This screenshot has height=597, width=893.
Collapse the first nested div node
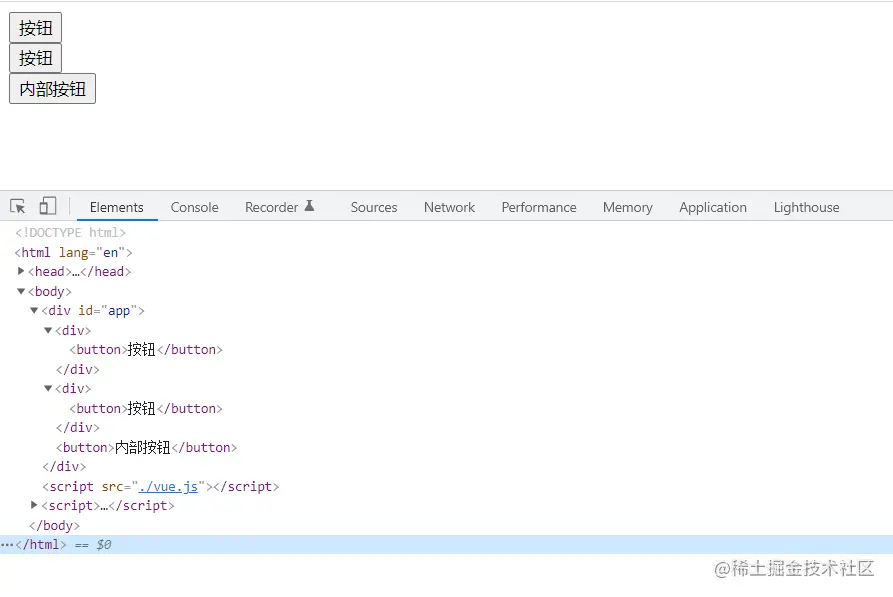pyautogui.click(x=48, y=330)
